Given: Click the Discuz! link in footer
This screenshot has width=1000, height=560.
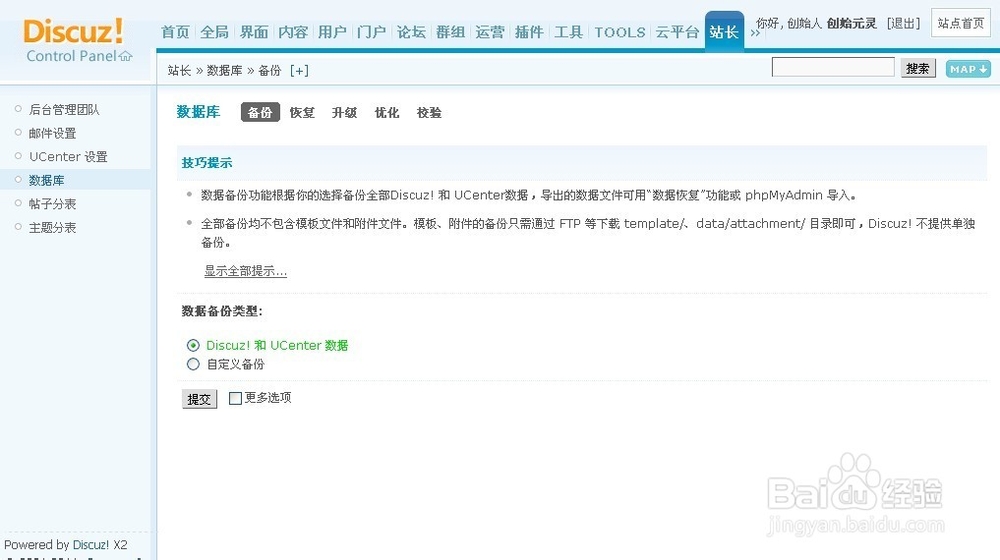Looking at the screenshot, I should pyautogui.click(x=91, y=545).
